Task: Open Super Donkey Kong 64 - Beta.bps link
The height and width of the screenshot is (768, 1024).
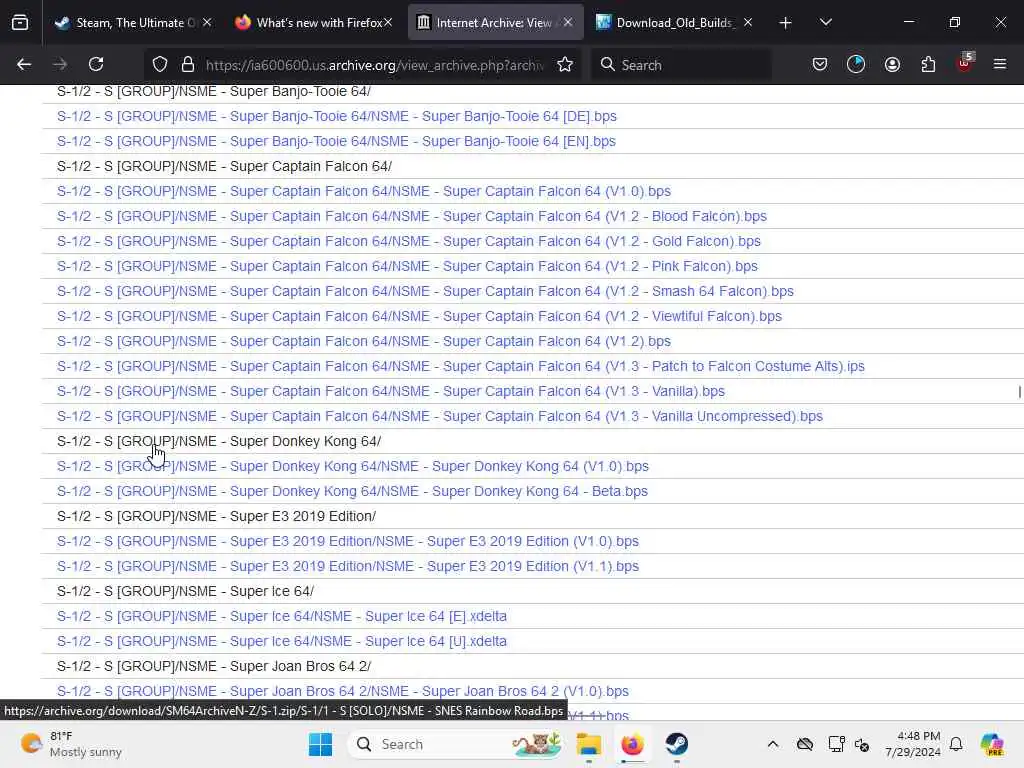Action: pos(352,491)
